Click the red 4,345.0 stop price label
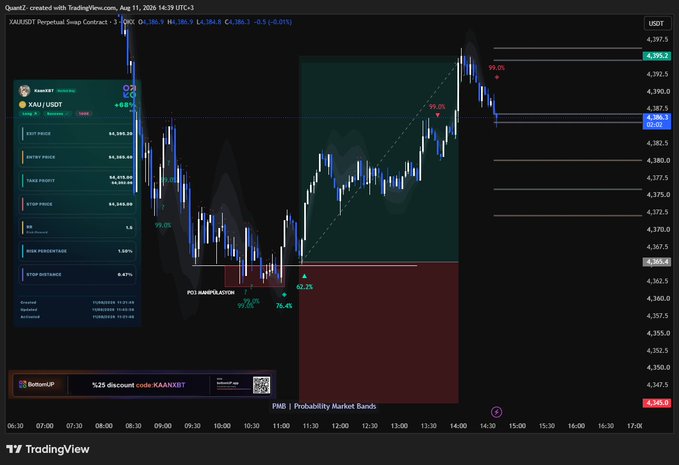Image resolution: width=679 pixels, height=465 pixels. (657, 403)
